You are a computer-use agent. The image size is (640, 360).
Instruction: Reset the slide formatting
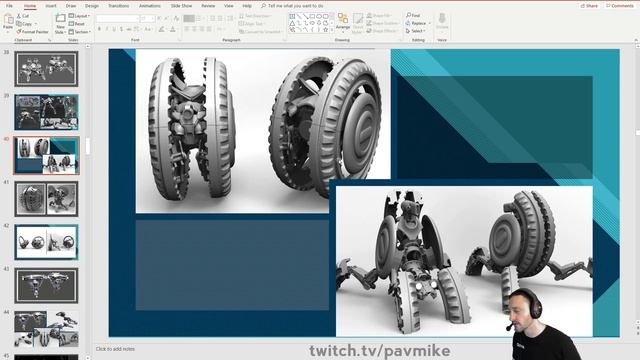coord(77,24)
